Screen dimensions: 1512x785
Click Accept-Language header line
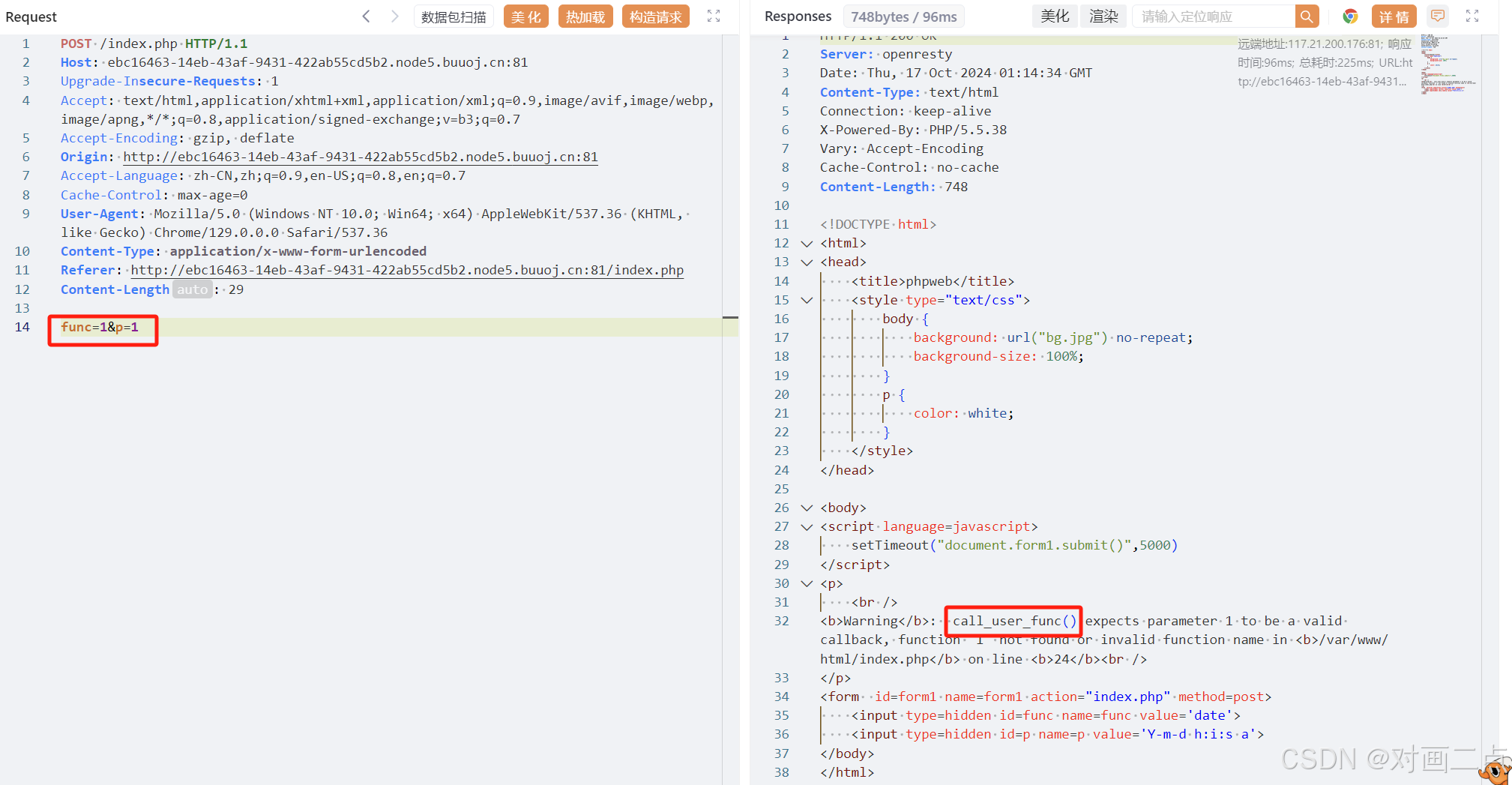click(x=263, y=175)
